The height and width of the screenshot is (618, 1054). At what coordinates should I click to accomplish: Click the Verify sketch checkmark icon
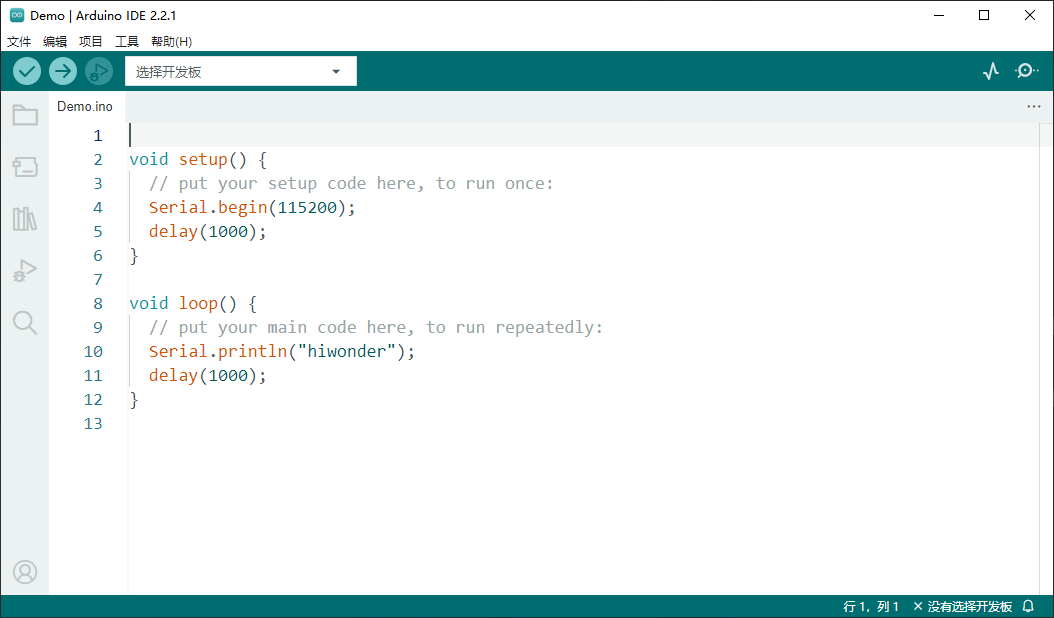point(27,71)
